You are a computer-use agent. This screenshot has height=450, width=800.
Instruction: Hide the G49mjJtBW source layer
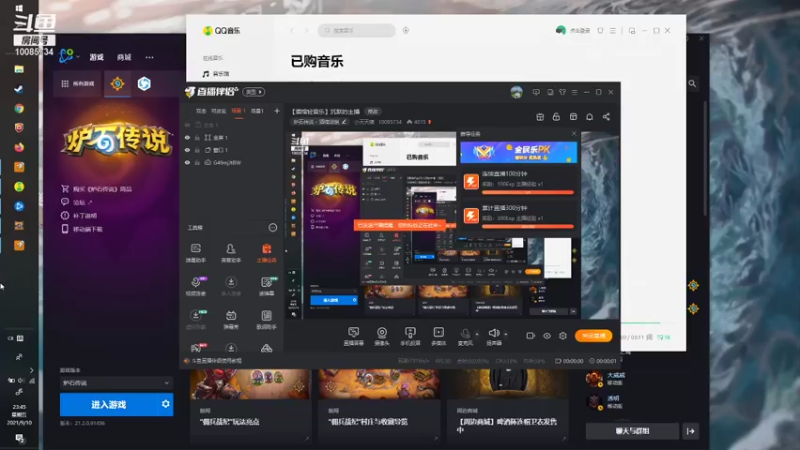187,162
